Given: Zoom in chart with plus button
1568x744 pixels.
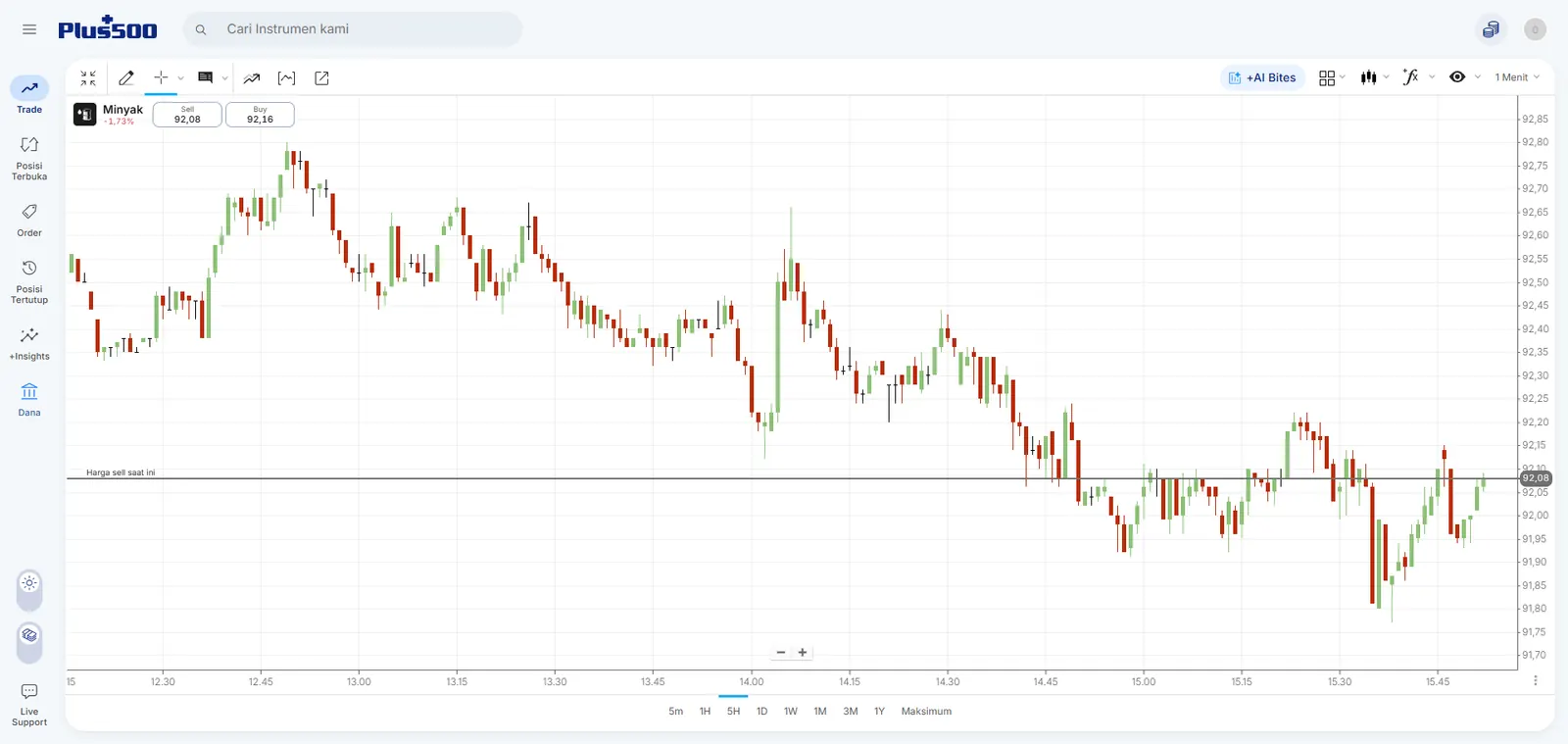Looking at the screenshot, I should [803, 653].
